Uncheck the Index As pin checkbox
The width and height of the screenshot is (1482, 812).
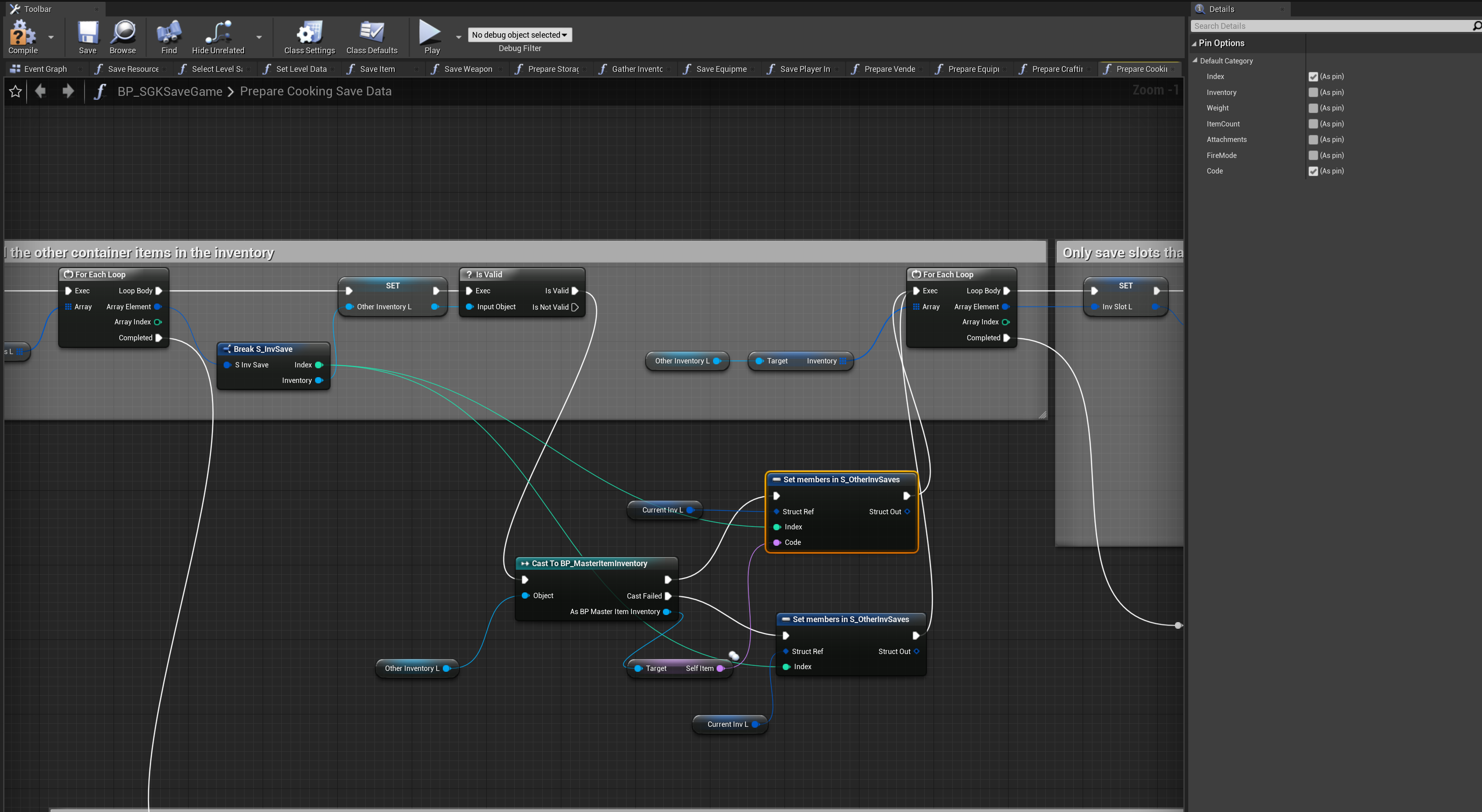(1313, 76)
